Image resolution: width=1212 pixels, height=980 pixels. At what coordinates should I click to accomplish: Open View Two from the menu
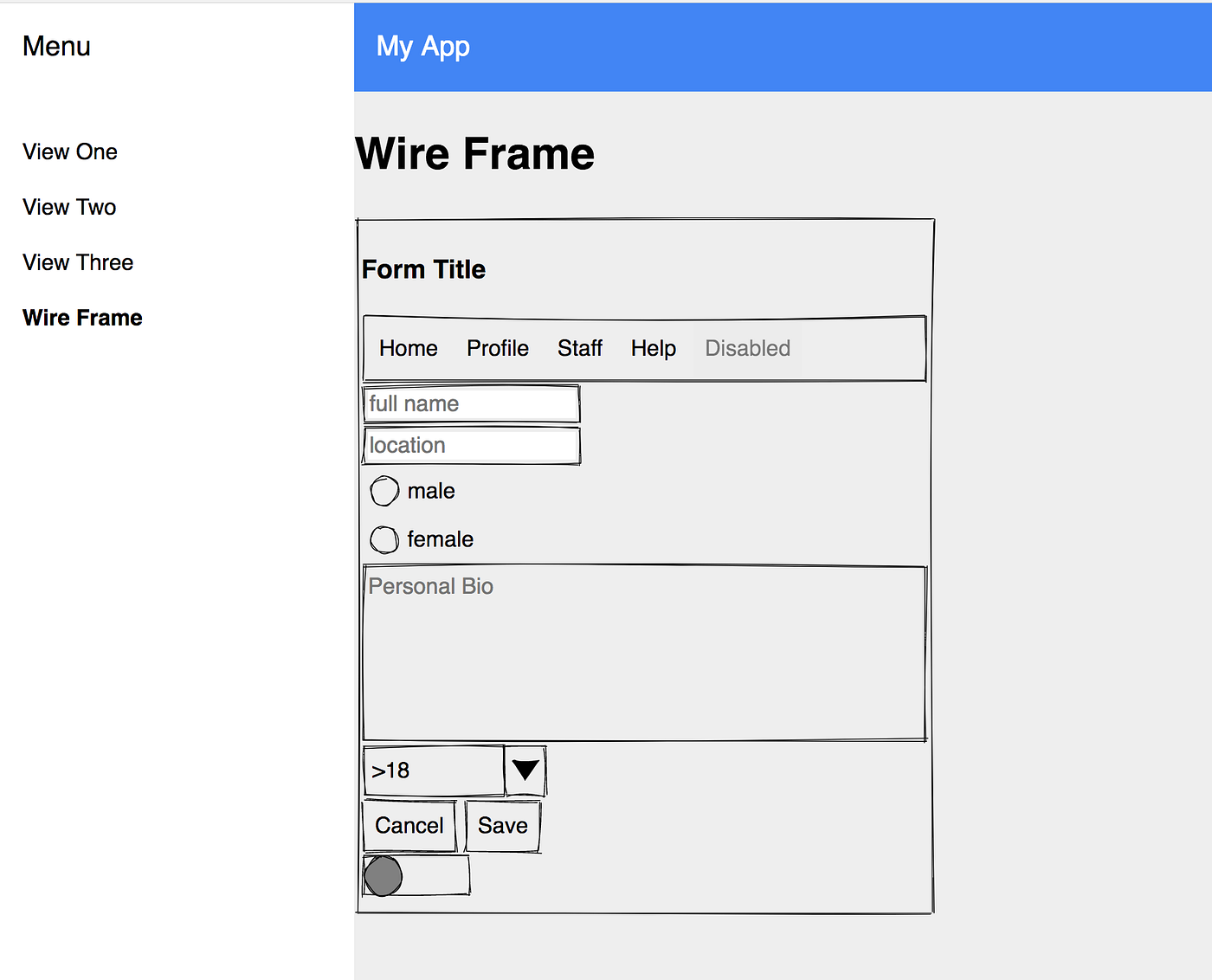(x=69, y=207)
